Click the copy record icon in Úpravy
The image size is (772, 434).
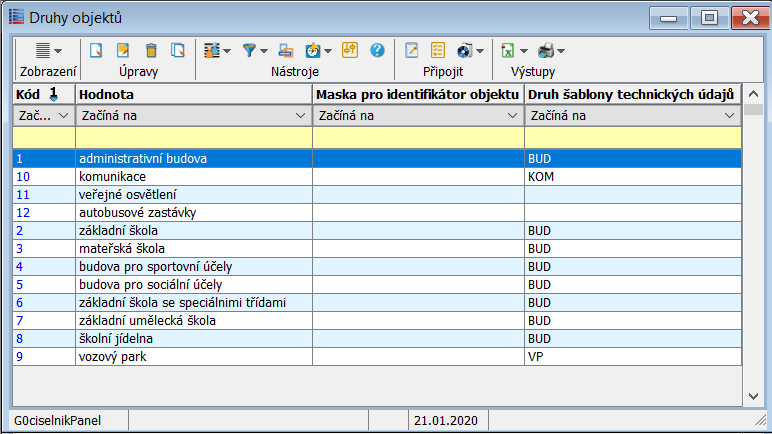pyautogui.click(x=178, y=50)
